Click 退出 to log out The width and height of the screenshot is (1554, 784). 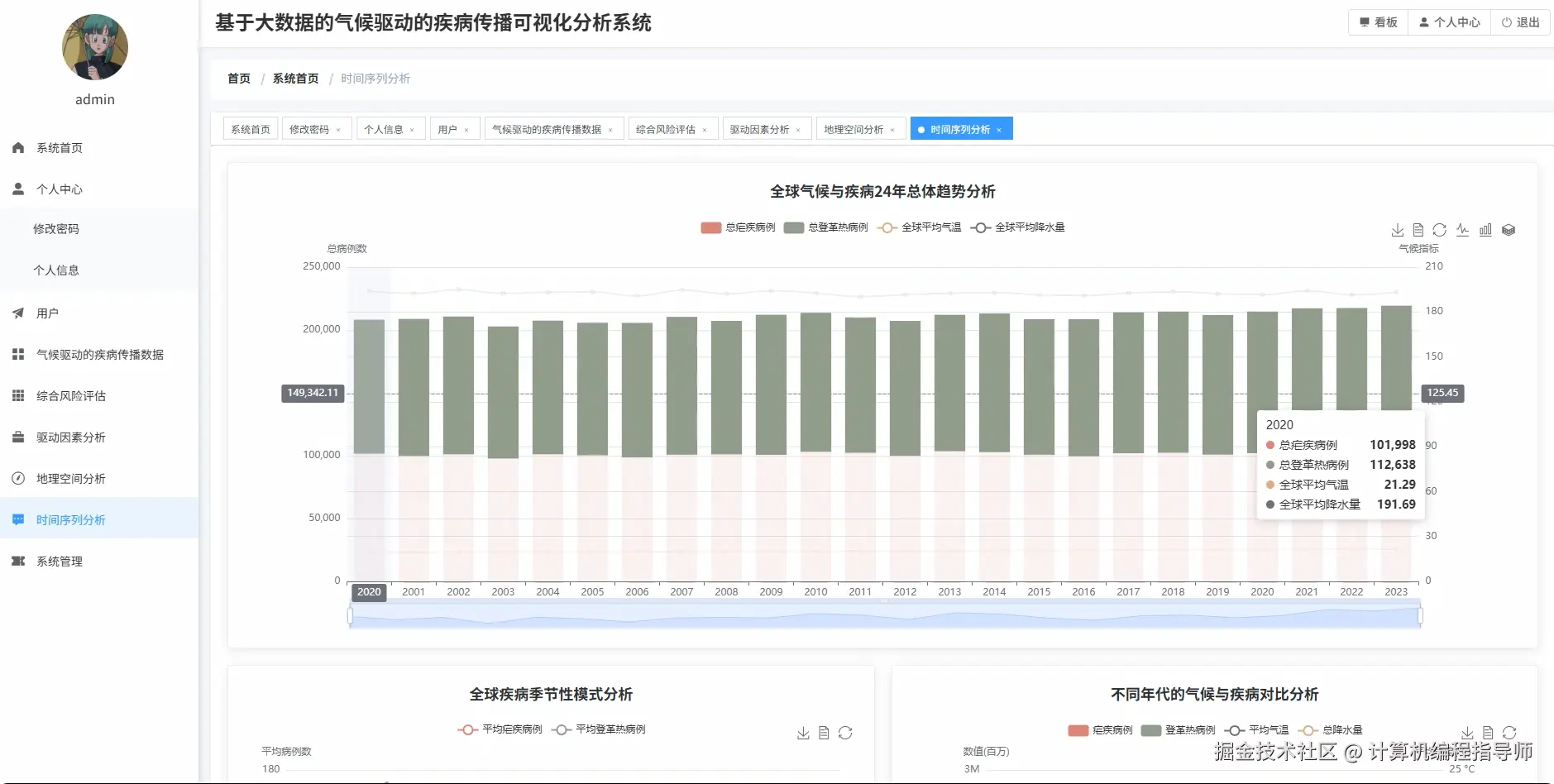pyautogui.click(x=1520, y=22)
